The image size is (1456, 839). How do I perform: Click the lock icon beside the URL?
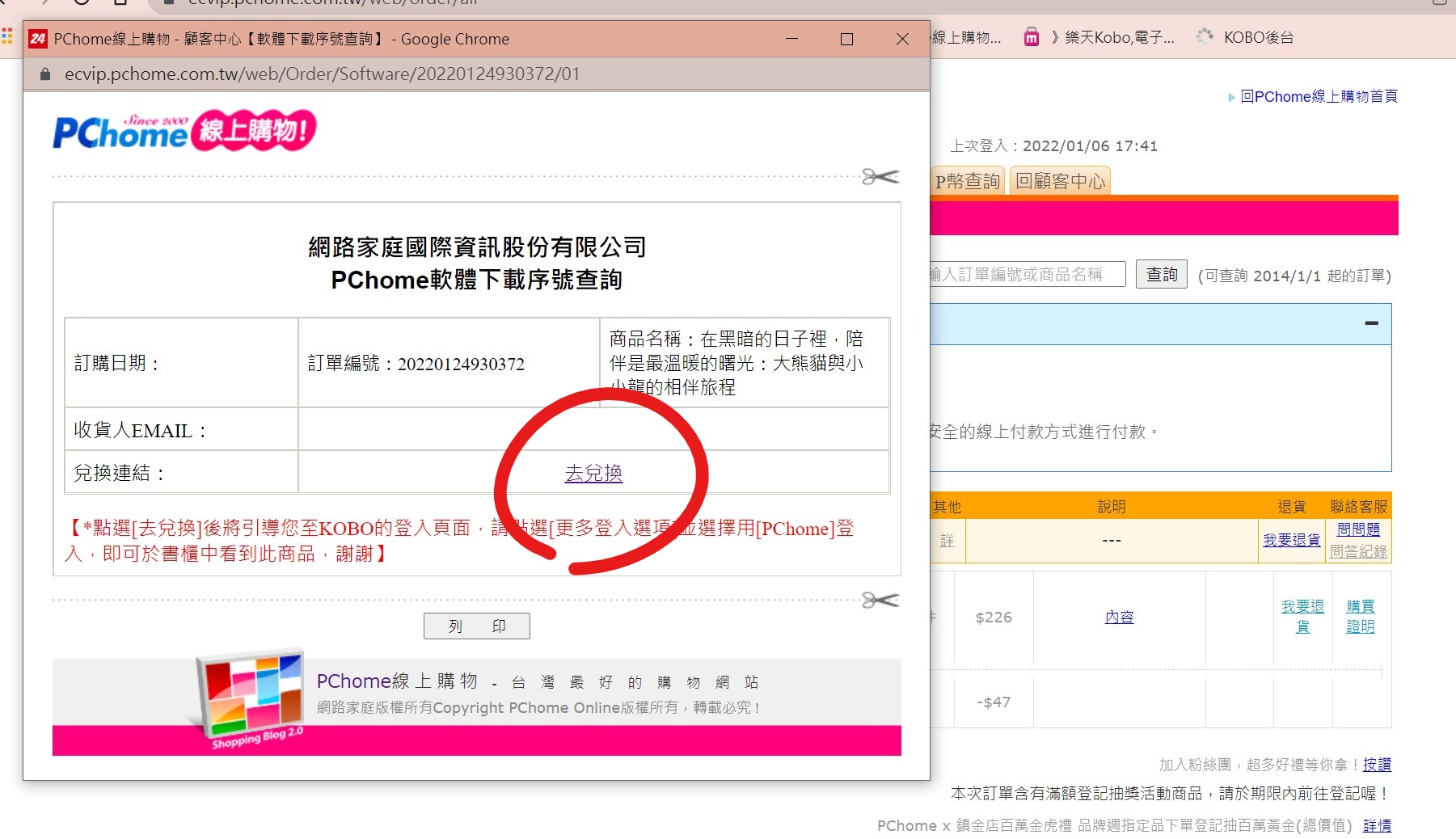tap(46, 74)
